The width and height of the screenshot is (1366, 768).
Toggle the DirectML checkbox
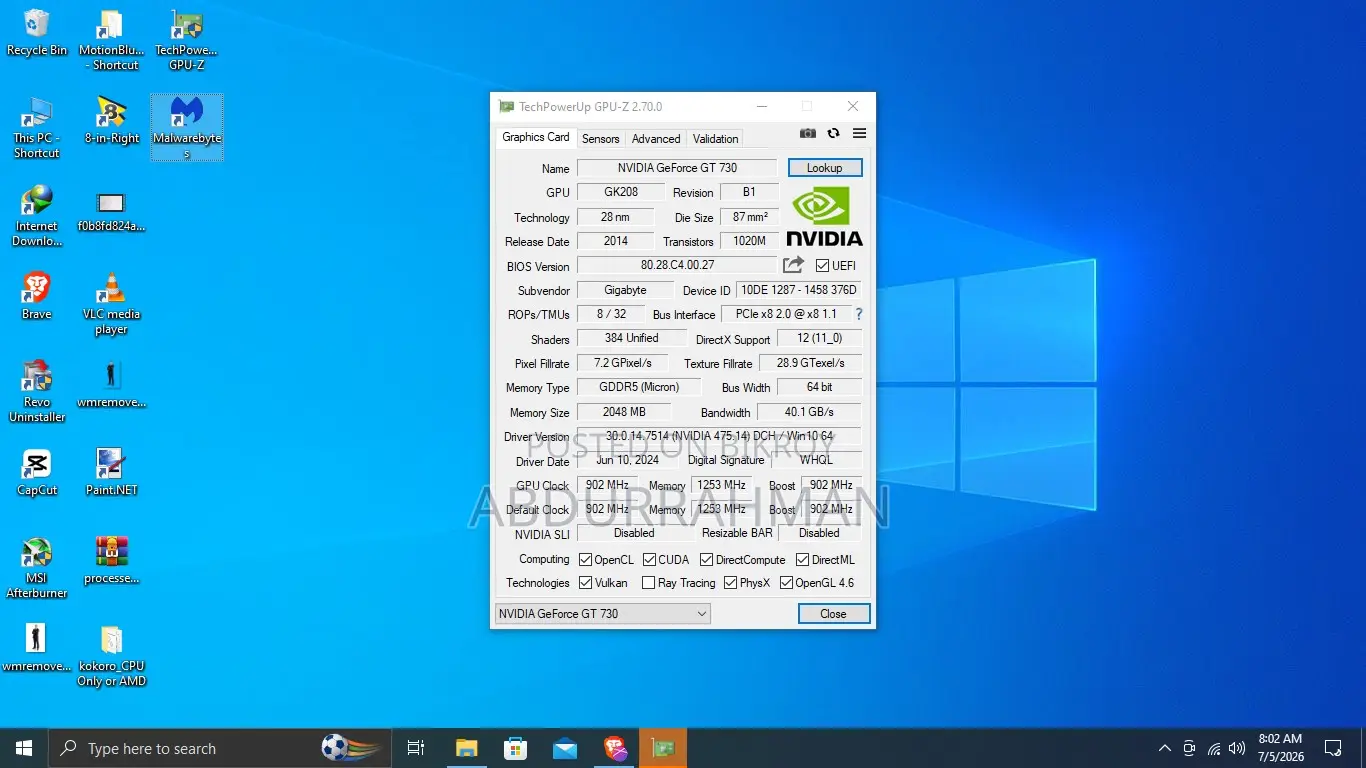coord(803,560)
